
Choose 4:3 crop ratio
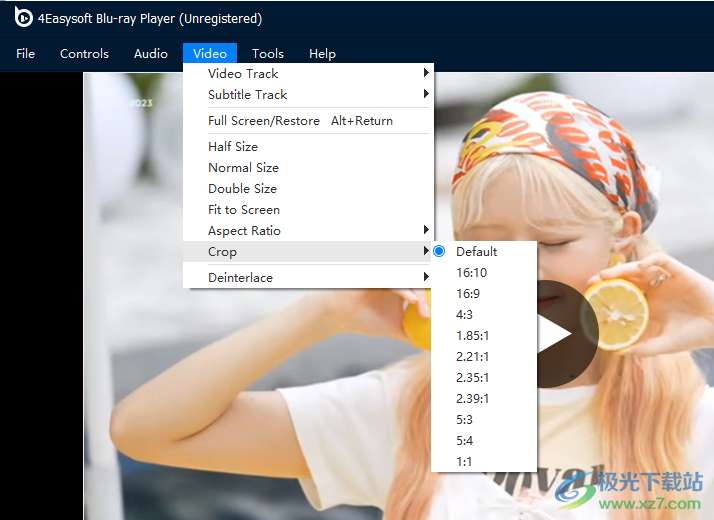tap(484, 314)
